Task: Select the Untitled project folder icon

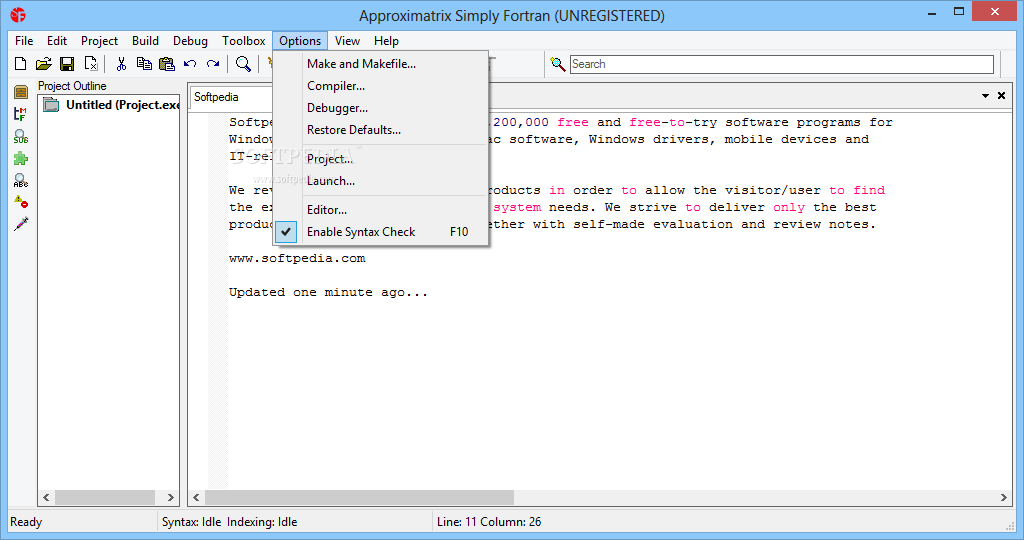Action: click(x=51, y=104)
